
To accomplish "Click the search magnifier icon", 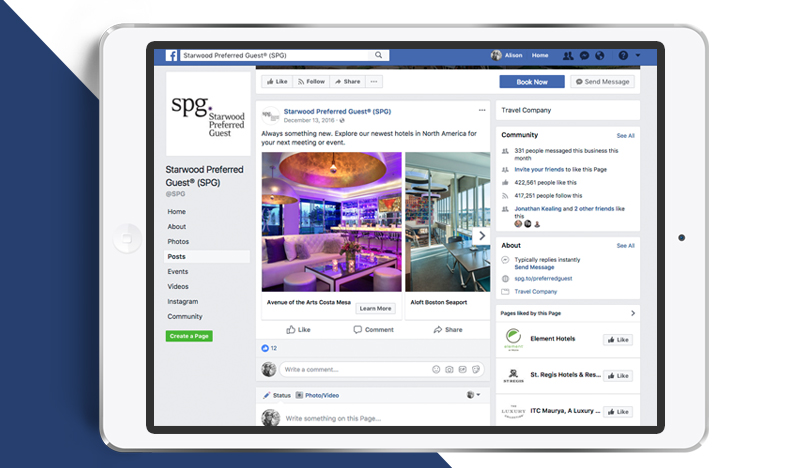I will click(x=379, y=55).
